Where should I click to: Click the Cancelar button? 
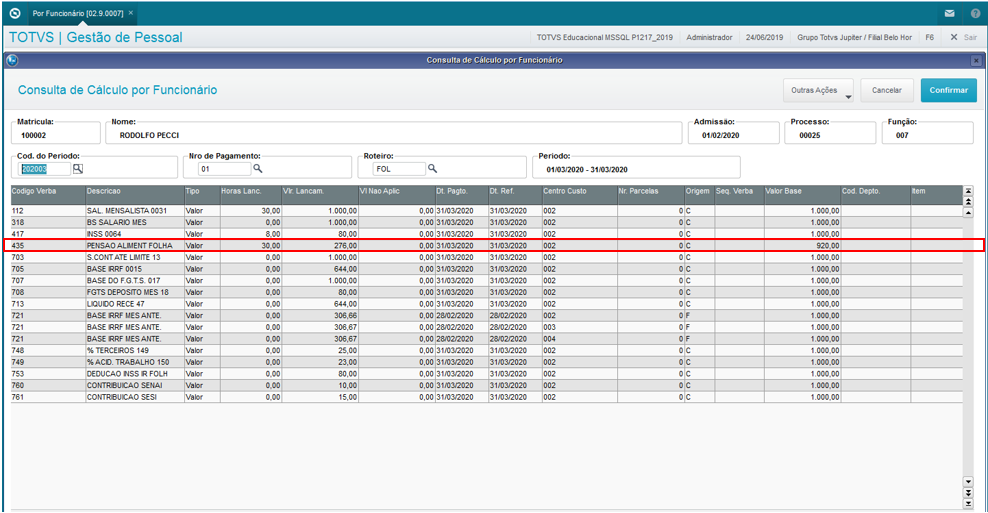point(887,90)
